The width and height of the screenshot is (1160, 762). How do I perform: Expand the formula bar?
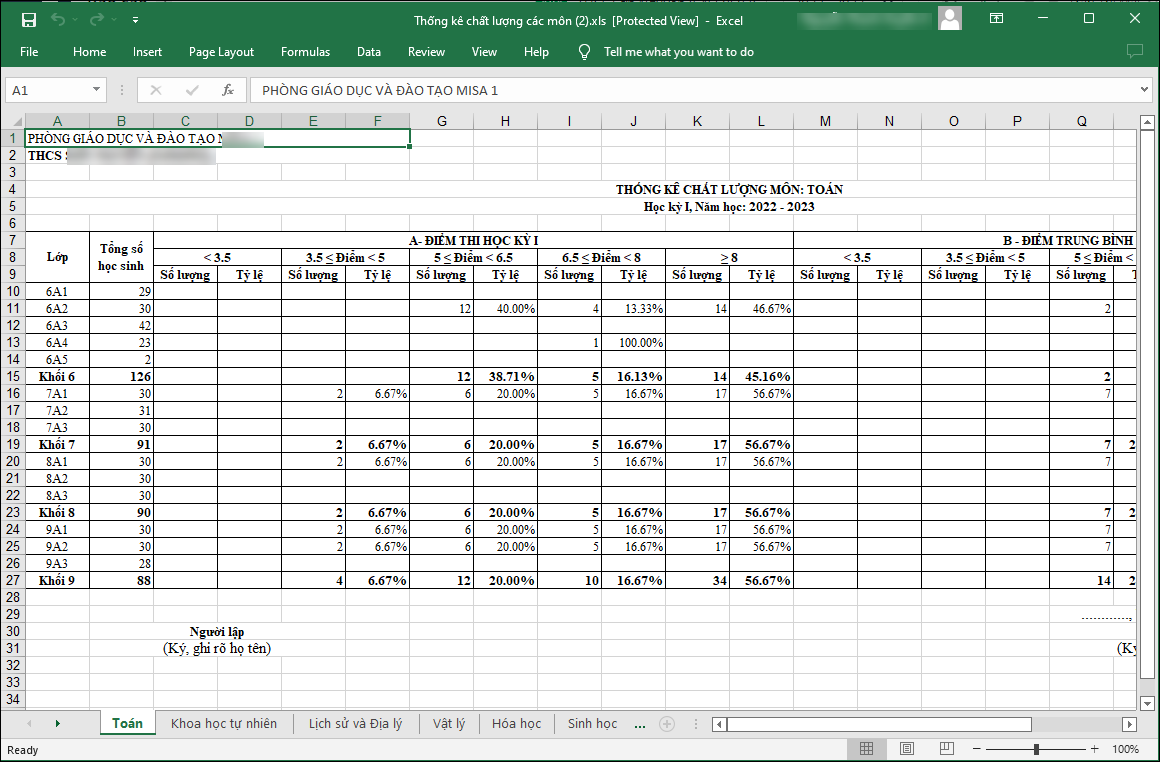tap(1144, 90)
